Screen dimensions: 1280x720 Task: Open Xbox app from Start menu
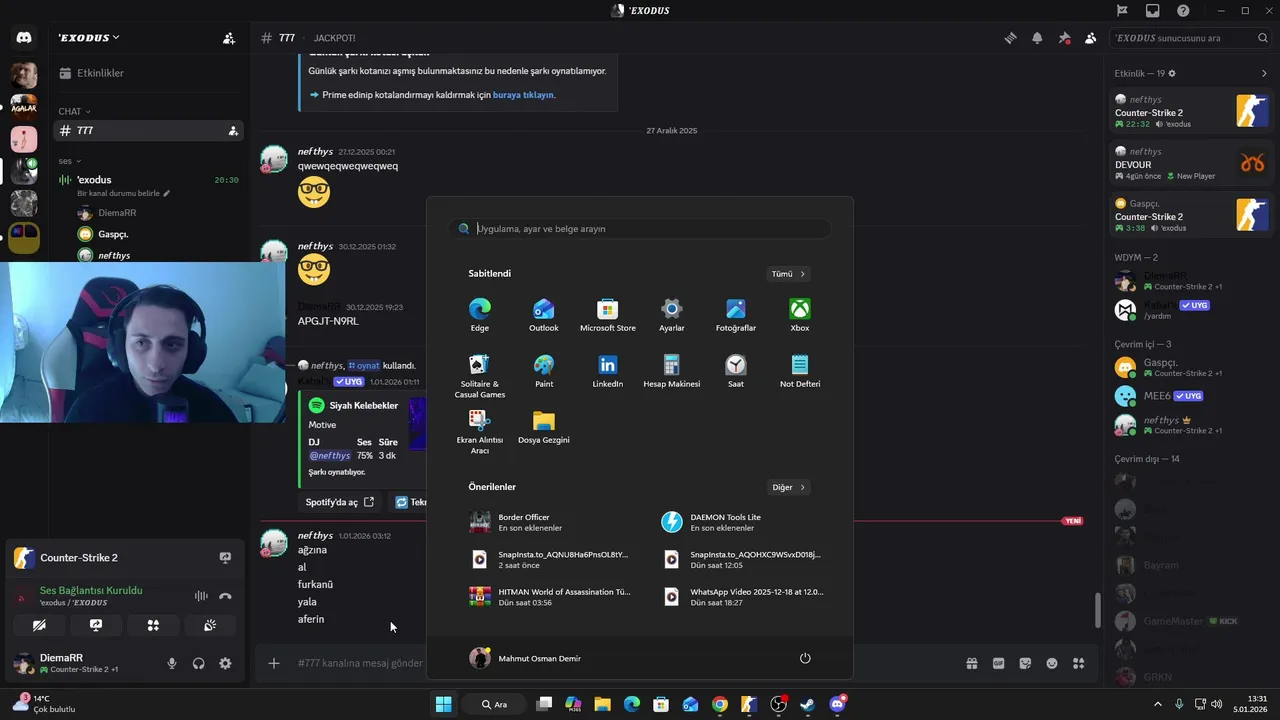coord(800,315)
